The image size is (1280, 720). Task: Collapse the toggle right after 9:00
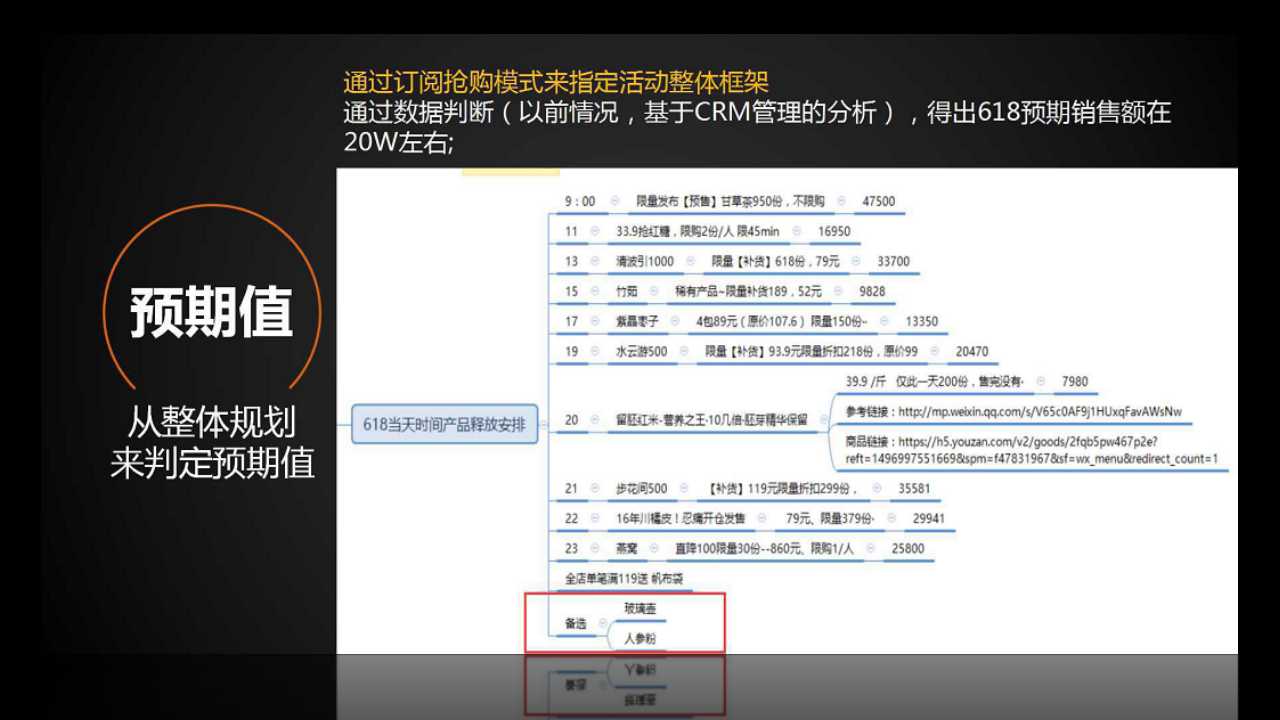tap(614, 201)
